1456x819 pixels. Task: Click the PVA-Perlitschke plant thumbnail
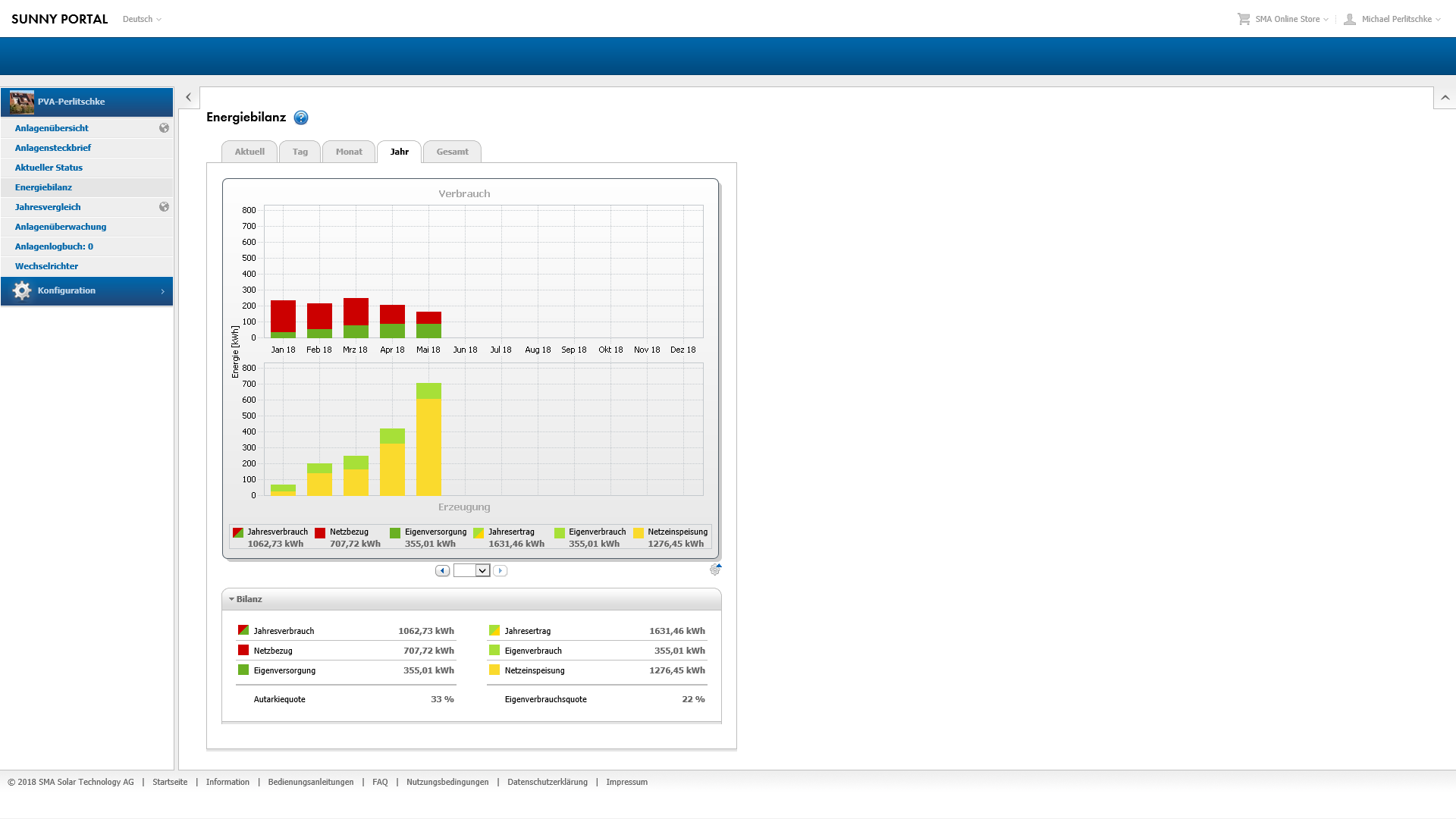click(x=22, y=102)
